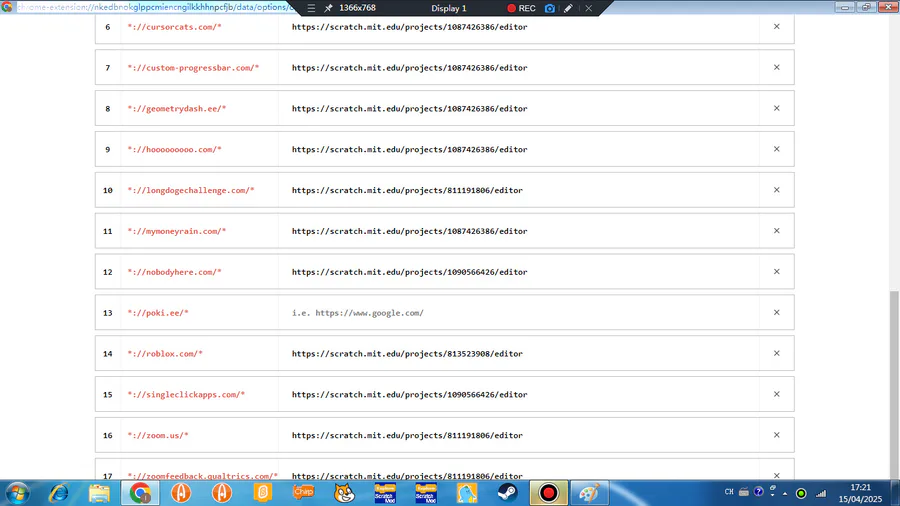
Task: Edit destination URL for zoom.us rule
Action: [519, 435]
